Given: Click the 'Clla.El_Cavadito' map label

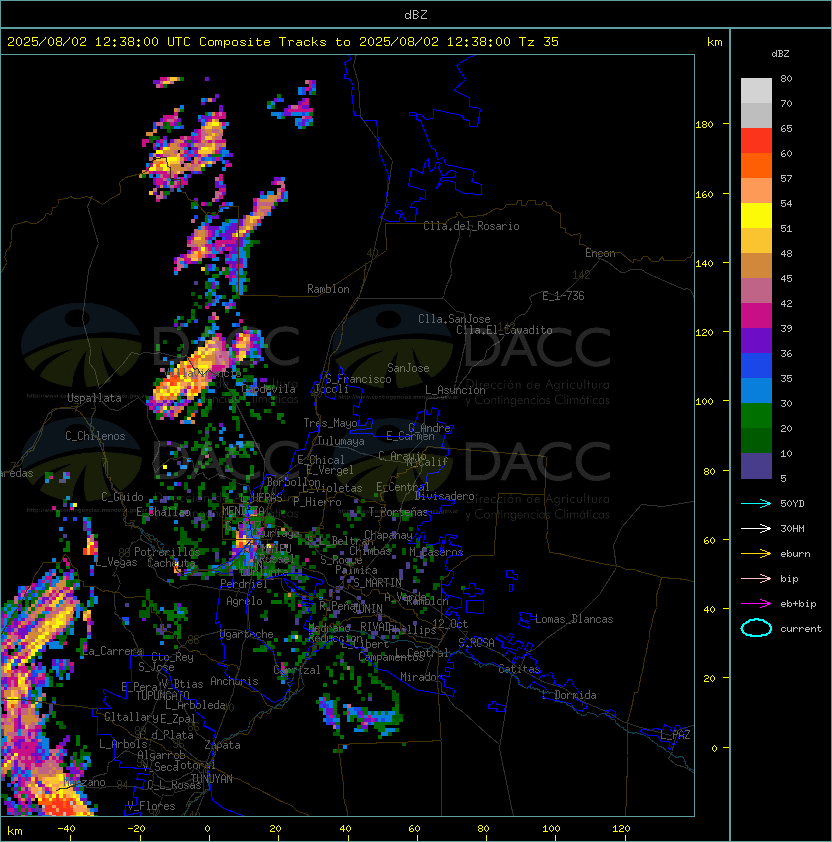Looking at the screenshot, I should click(x=504, y=330).
